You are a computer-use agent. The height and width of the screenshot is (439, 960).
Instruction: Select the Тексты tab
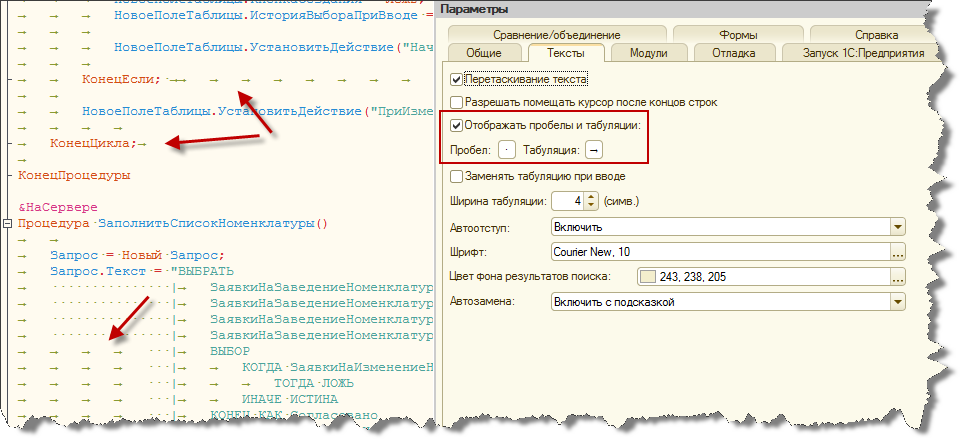click(x=566, y=53)
